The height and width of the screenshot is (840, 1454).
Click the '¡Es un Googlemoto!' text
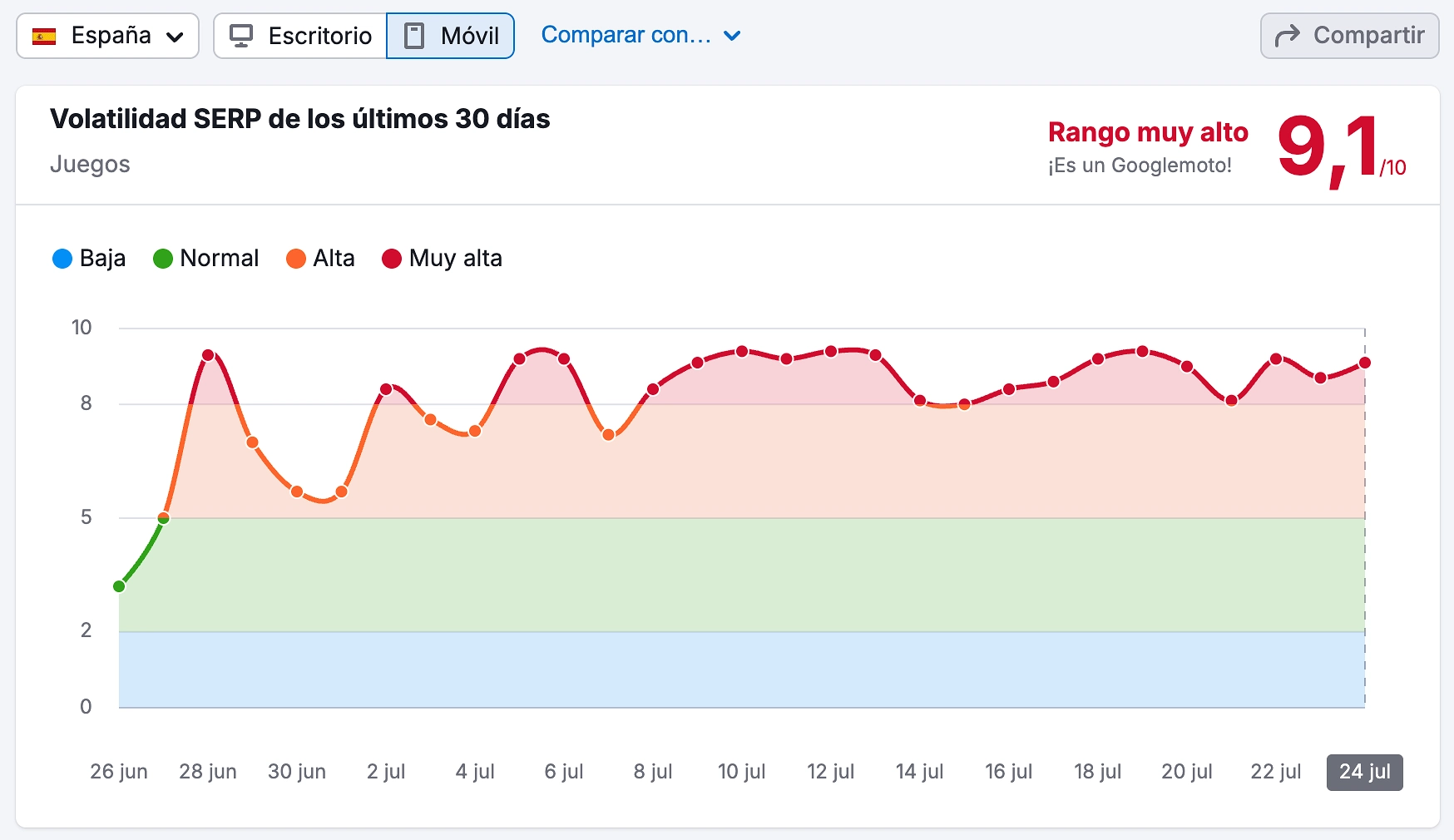click(x=1141, y=165)
